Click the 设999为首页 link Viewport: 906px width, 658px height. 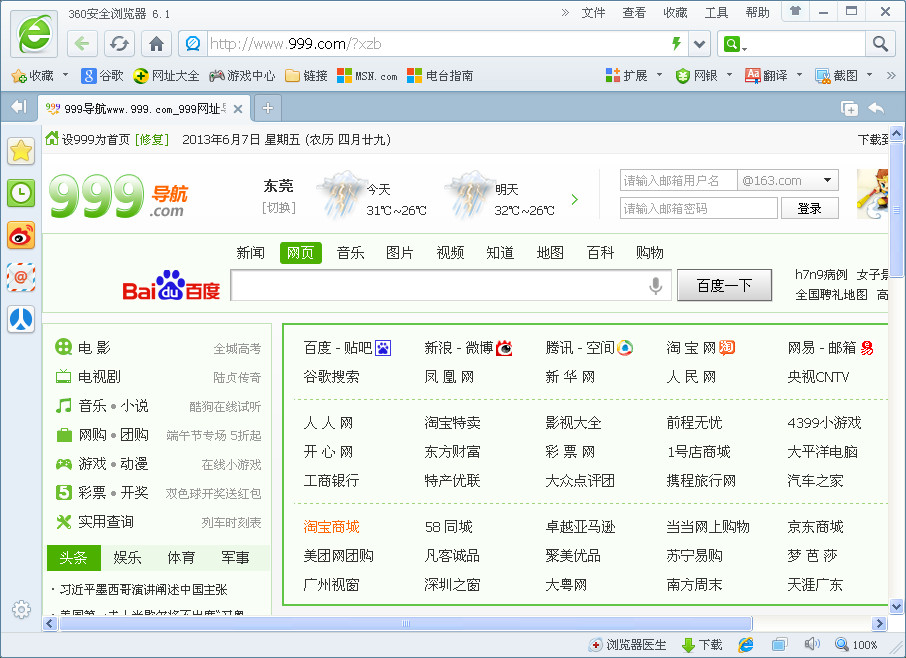point(96,139)
